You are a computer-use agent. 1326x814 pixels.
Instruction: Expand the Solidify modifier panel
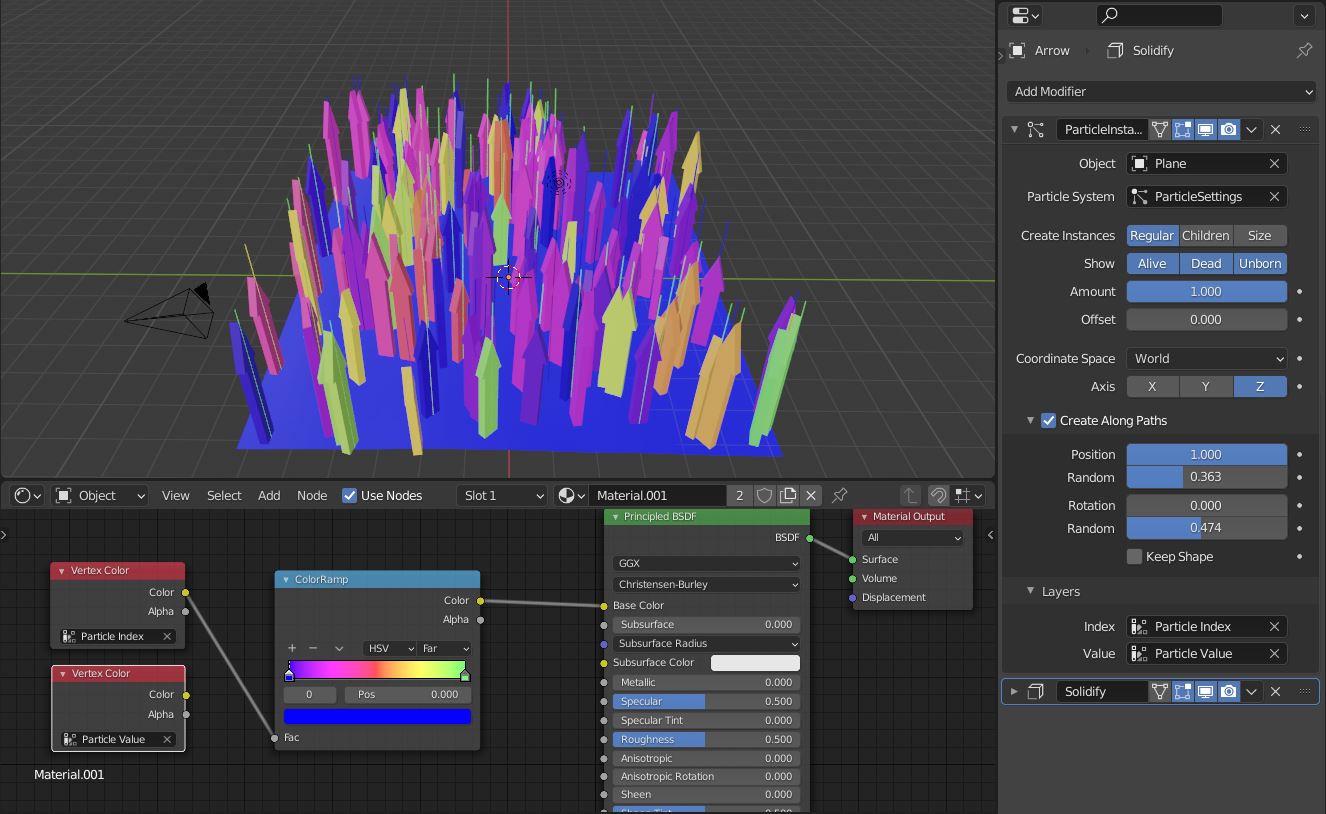pos(1014,691)
